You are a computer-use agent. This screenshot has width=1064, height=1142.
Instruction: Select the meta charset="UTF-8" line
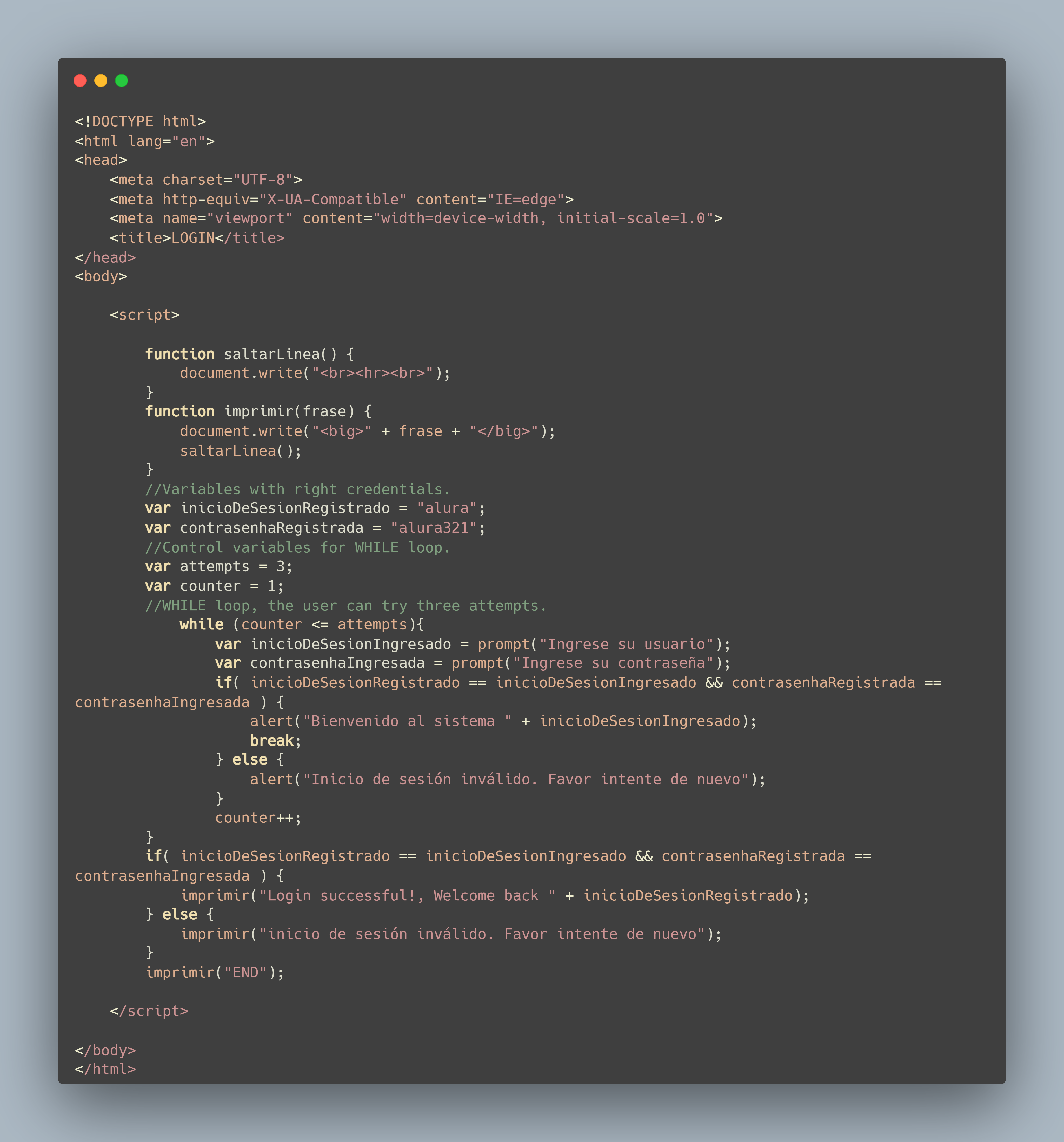tap(206, 179)
